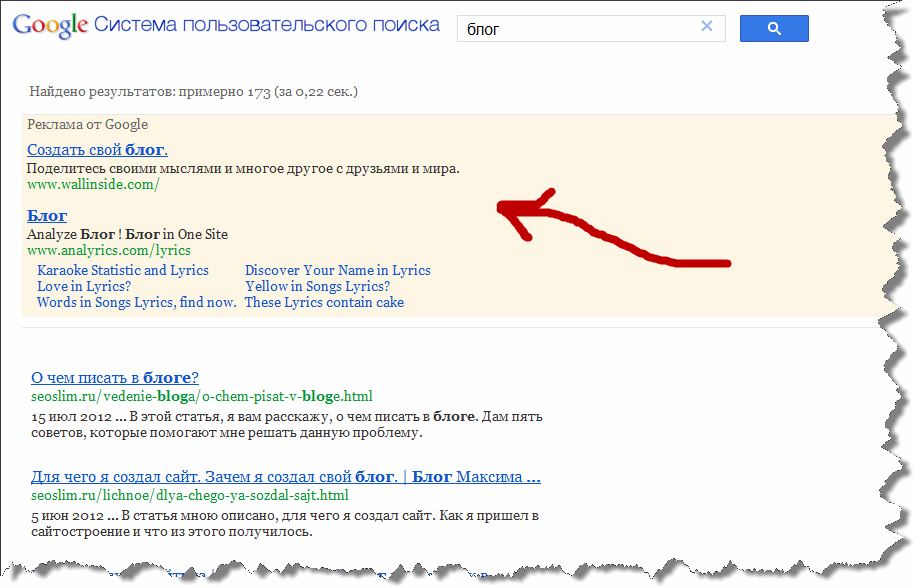This screenshot has height=588, width=916.
Task: Click the snippet starting "5 июн 2012"
Action: click(285, 524)
